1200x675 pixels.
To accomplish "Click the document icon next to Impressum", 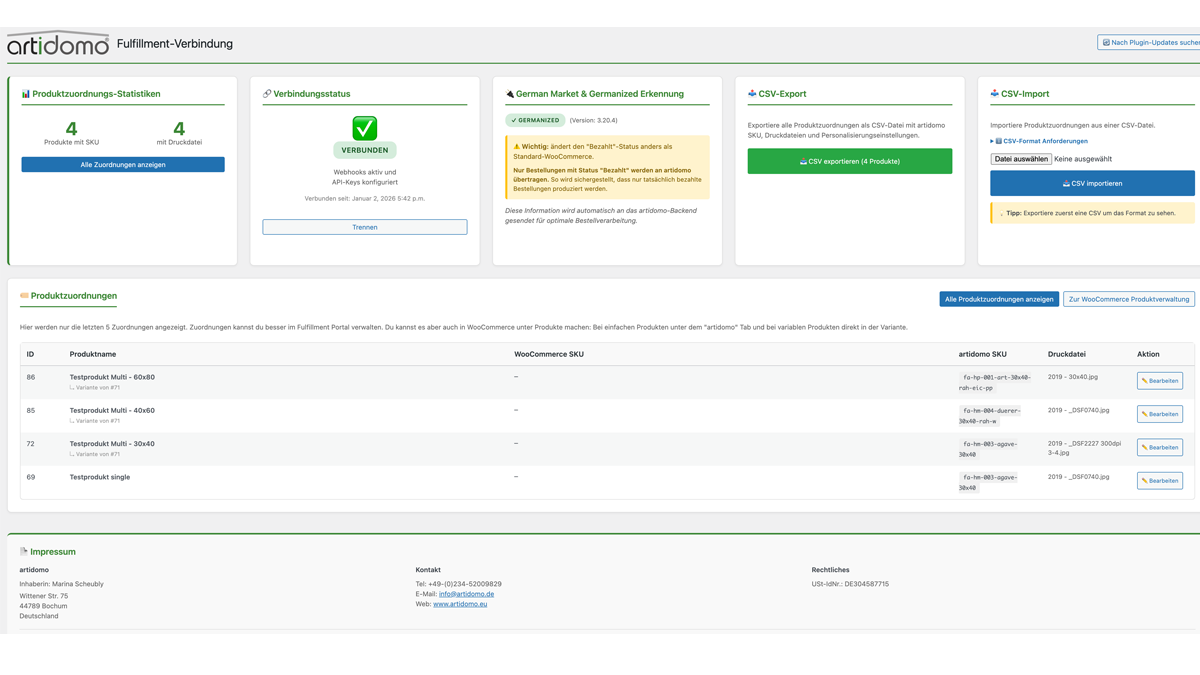I will [25, 551].
